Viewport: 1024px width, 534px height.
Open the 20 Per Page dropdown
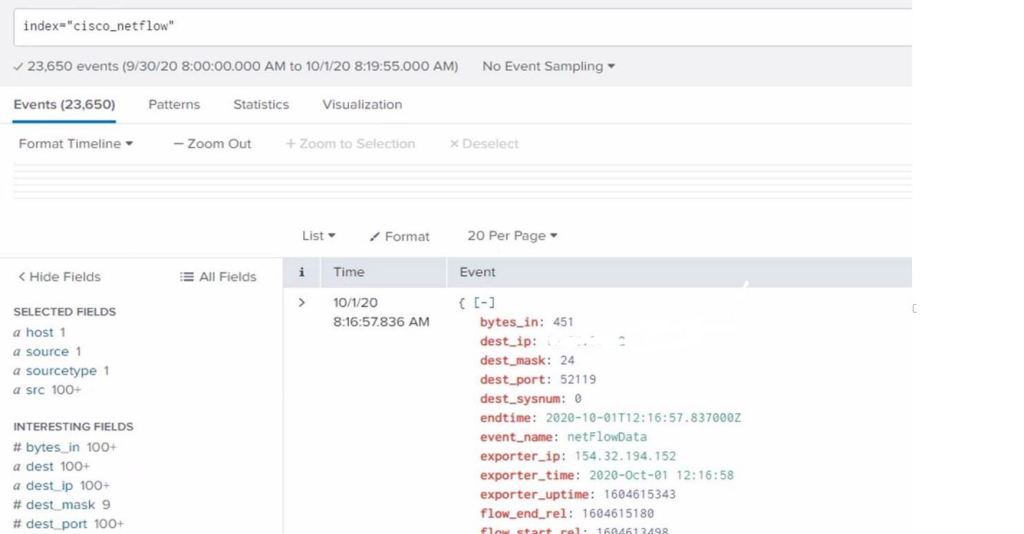pos(512,236)
